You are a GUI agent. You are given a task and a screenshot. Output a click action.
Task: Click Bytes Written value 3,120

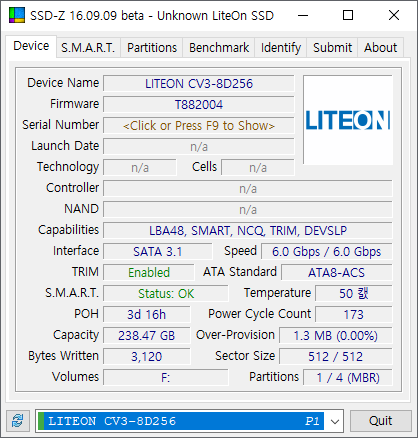(147, 357)
